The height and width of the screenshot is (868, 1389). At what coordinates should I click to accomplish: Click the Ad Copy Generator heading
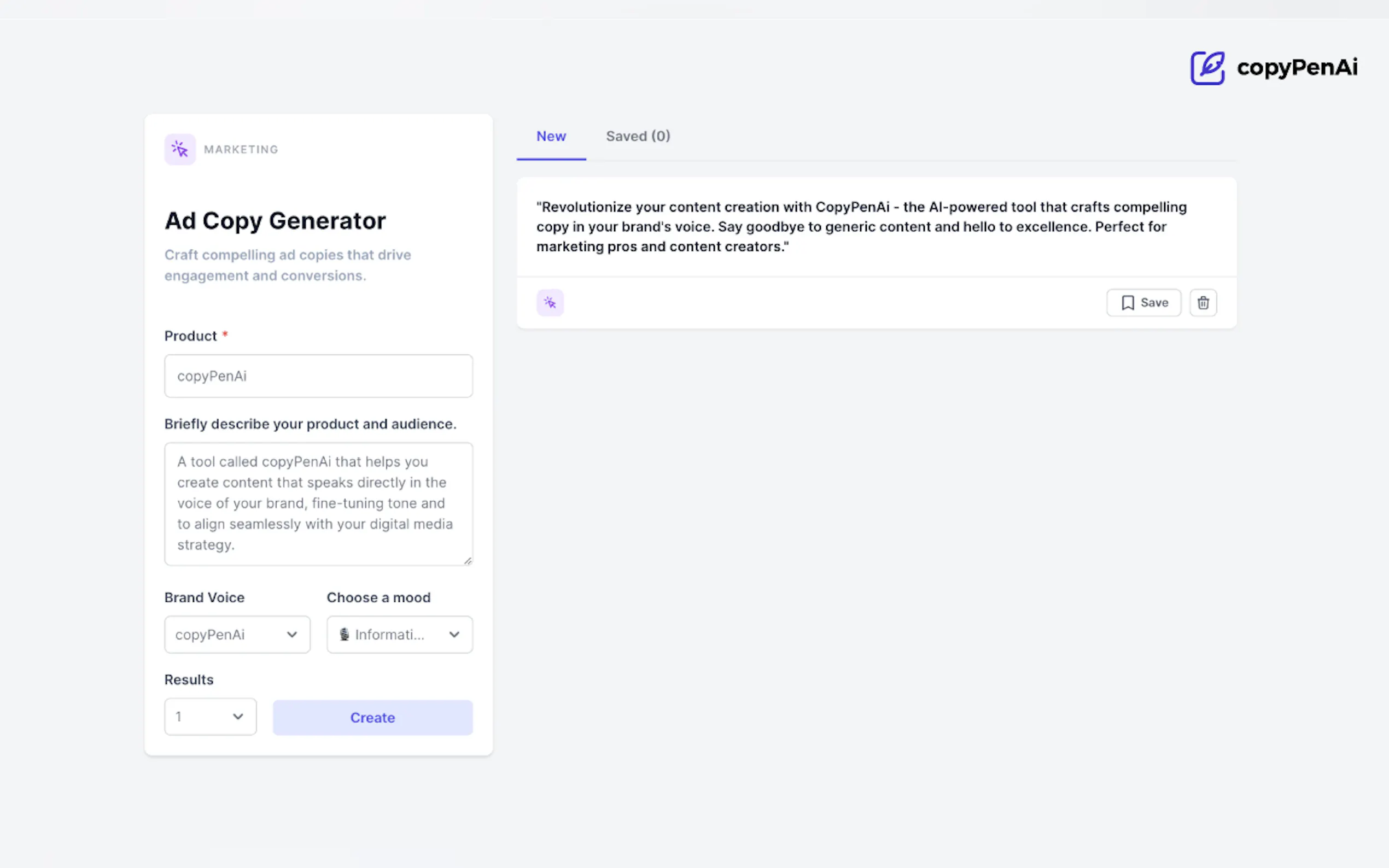coord(275,221)
